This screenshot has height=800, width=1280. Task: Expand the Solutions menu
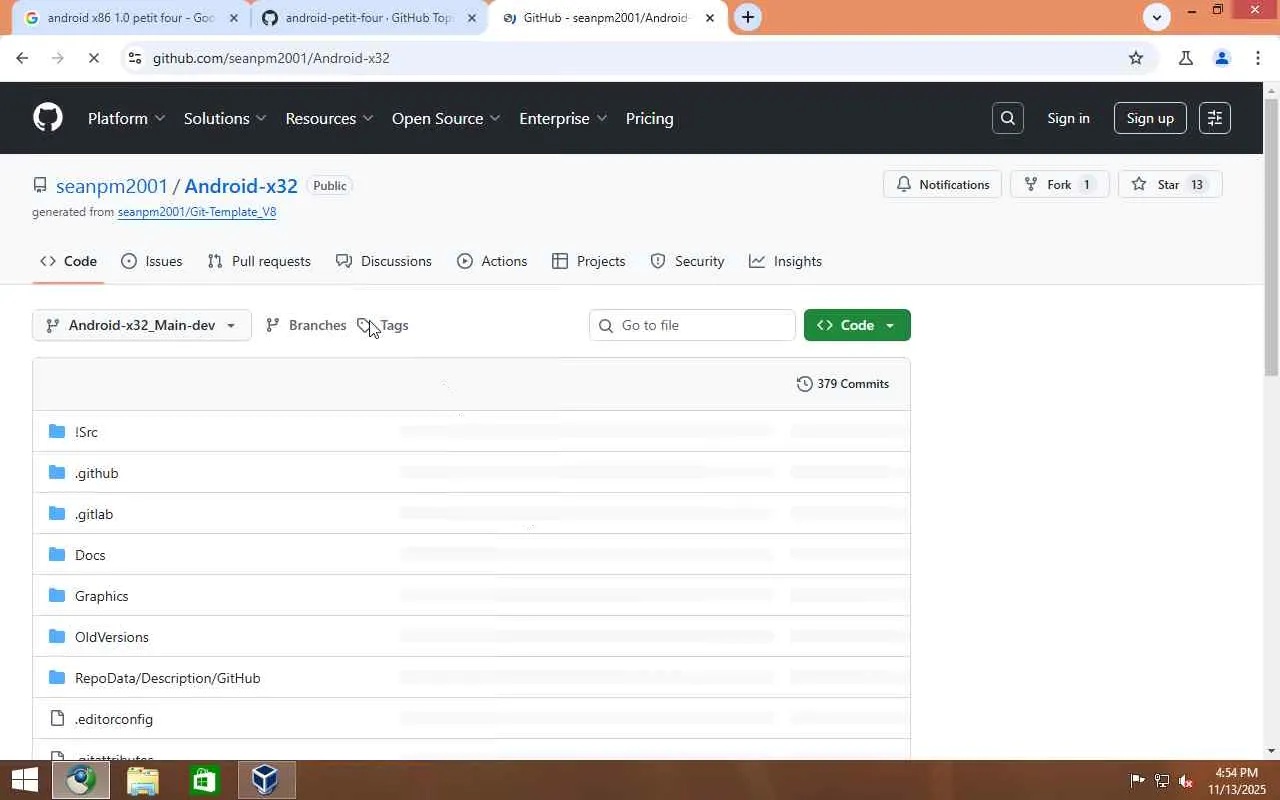coord(225,118)
